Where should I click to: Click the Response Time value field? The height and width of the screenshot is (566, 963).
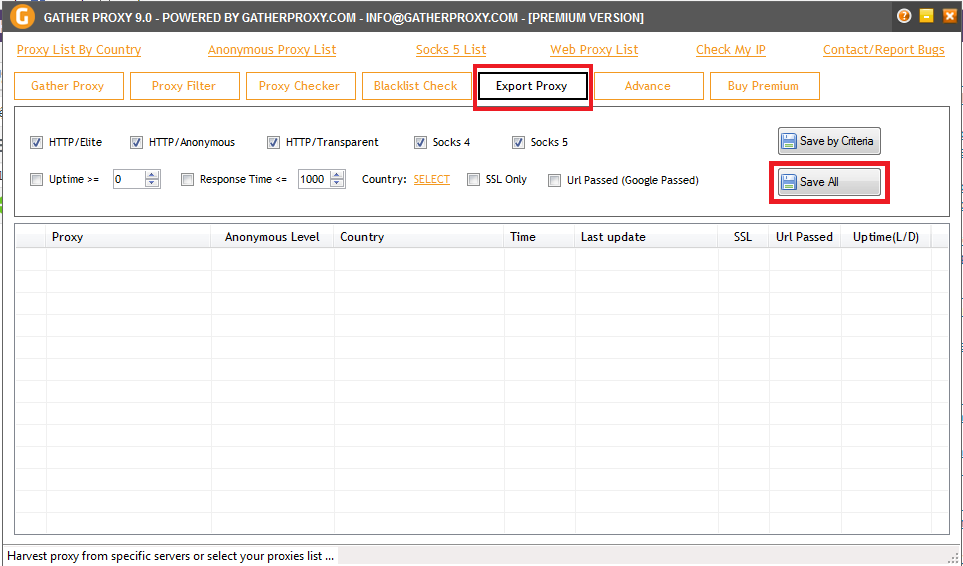[x=314, y=179]
